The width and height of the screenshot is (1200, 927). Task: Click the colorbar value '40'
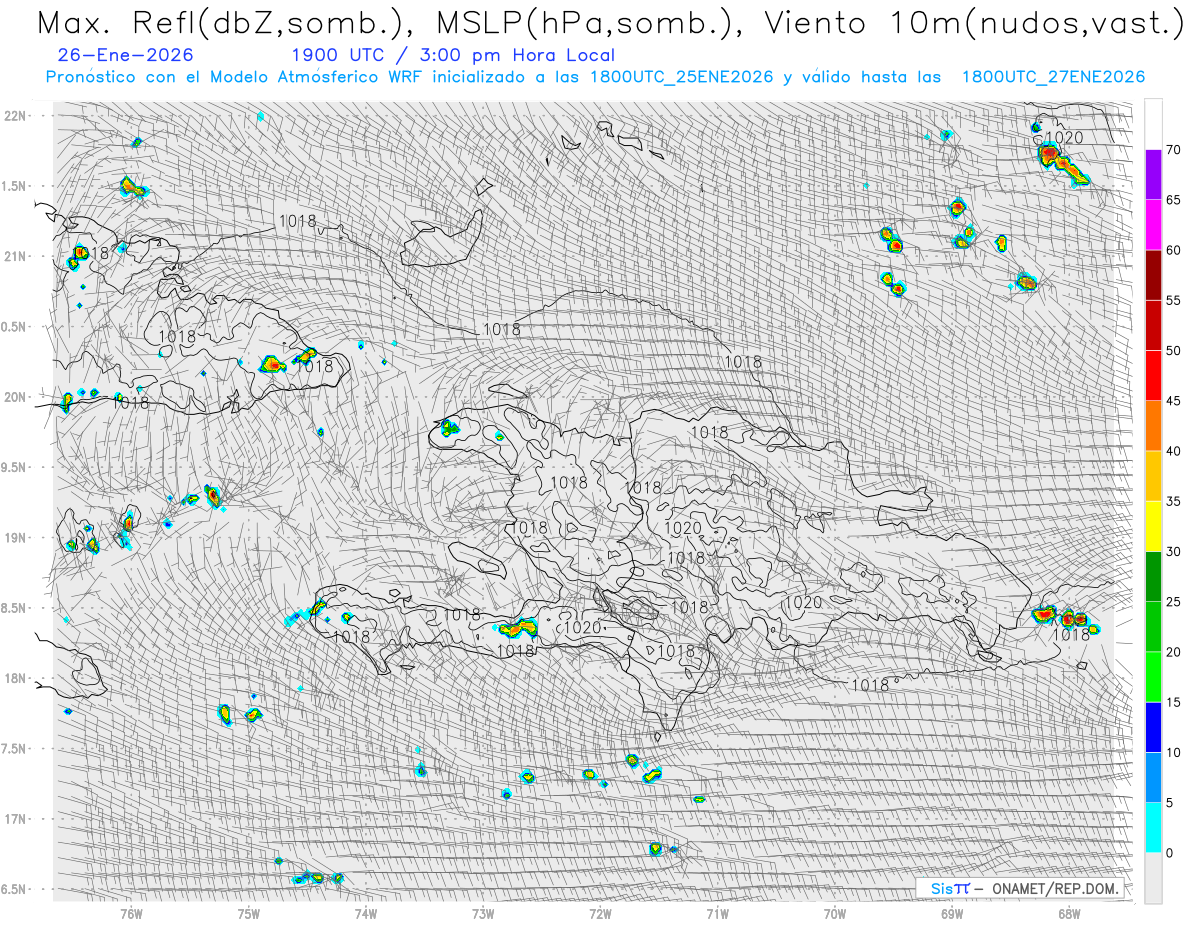click(x=1174, y=451)
